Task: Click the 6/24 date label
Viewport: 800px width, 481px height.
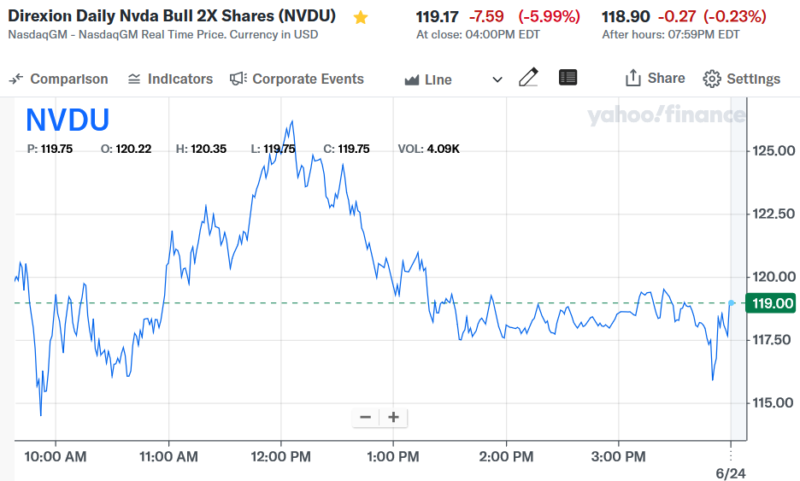Action: (x=731, y=468)
